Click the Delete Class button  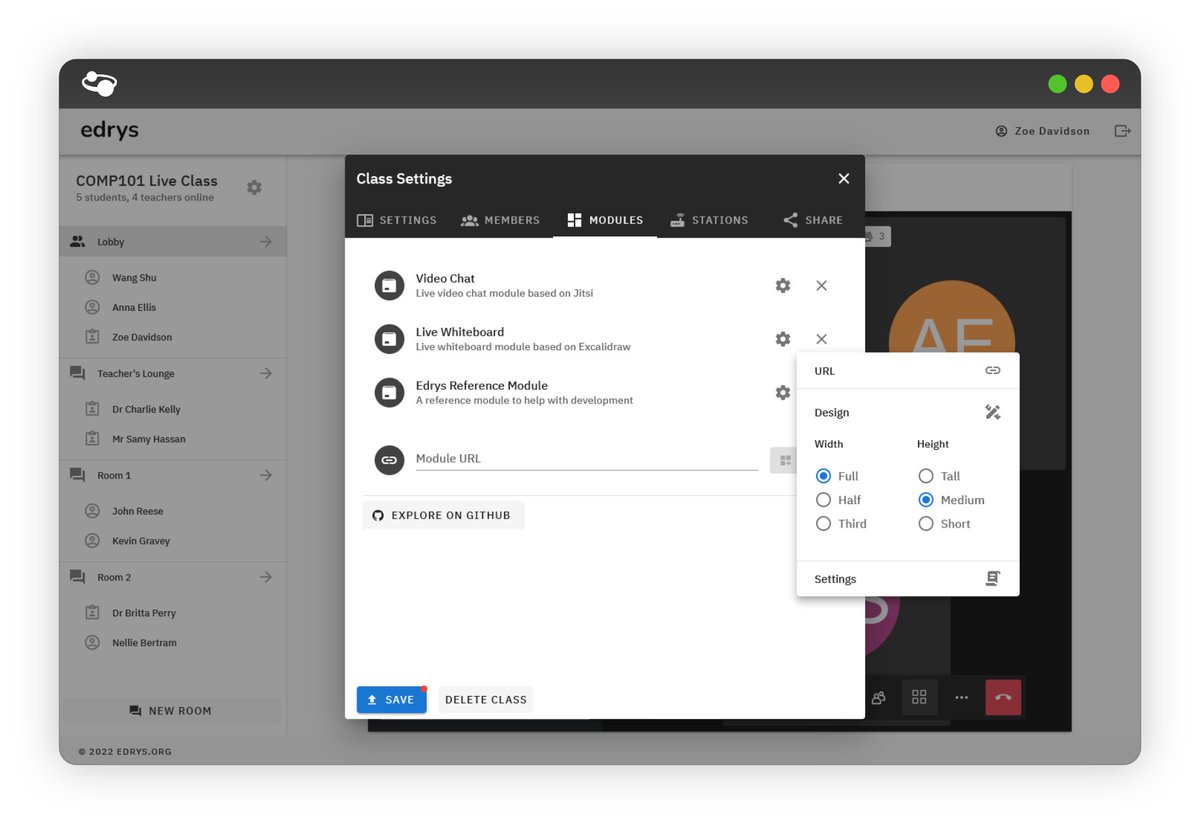(x=486, y=700)
